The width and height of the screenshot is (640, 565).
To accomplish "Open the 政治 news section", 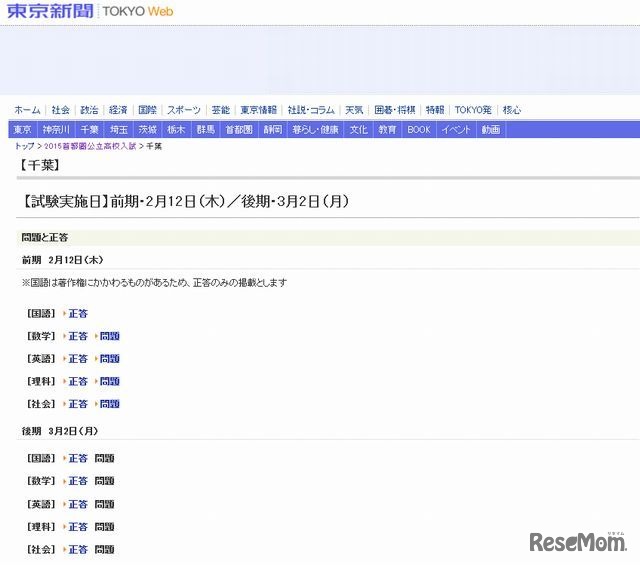I will 89,110.
